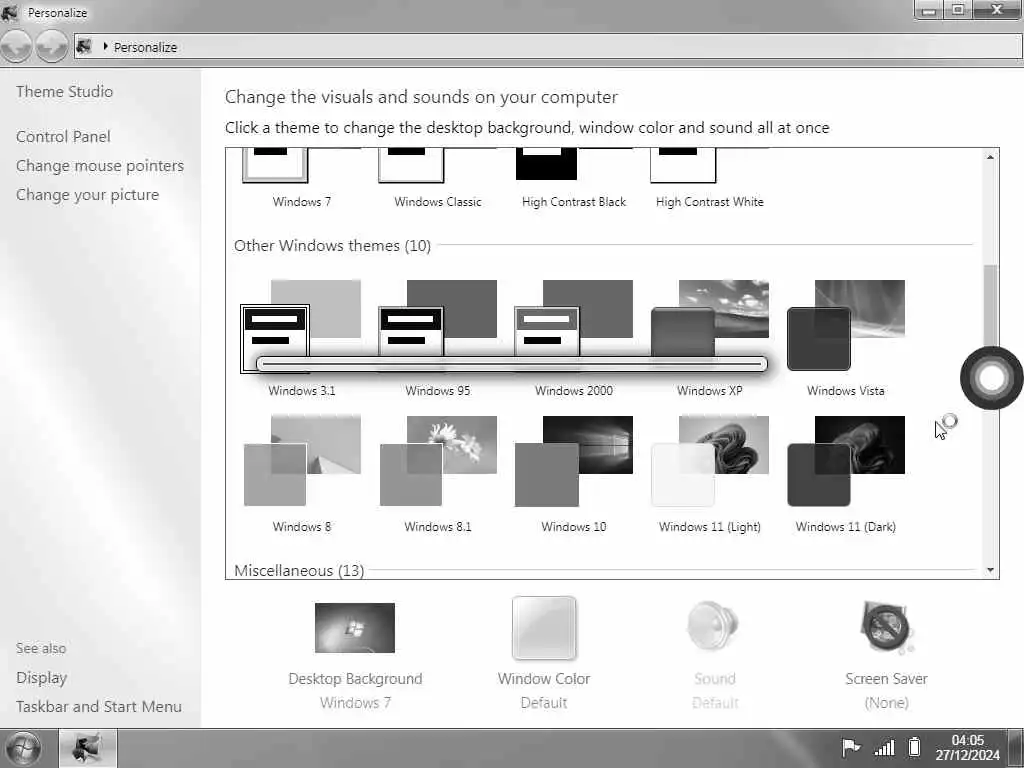
Task: Click the Miscellaneous (13) heading
Action: coord(299,570)
